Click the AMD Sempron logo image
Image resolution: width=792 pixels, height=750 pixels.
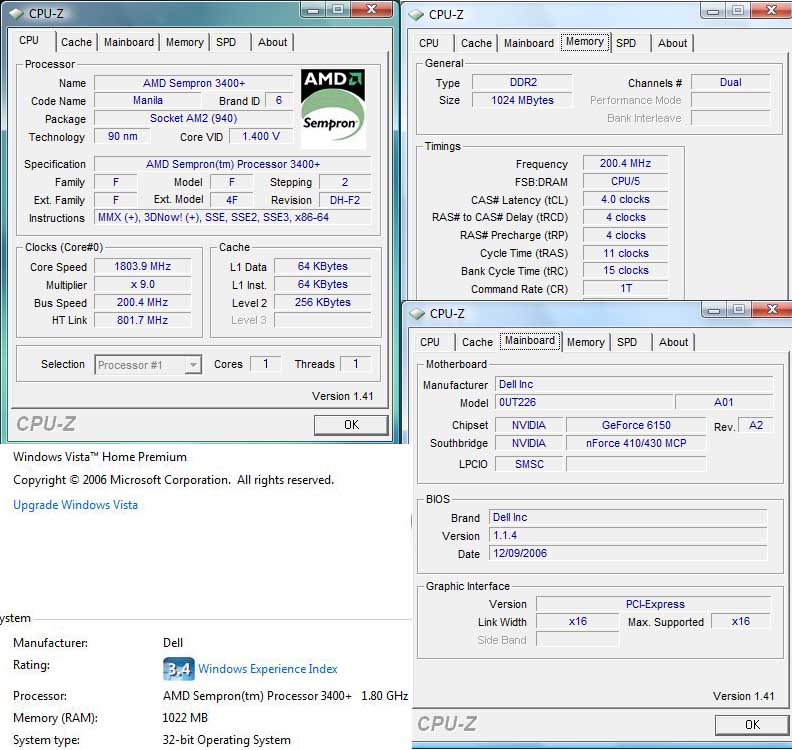pos(333,109)
